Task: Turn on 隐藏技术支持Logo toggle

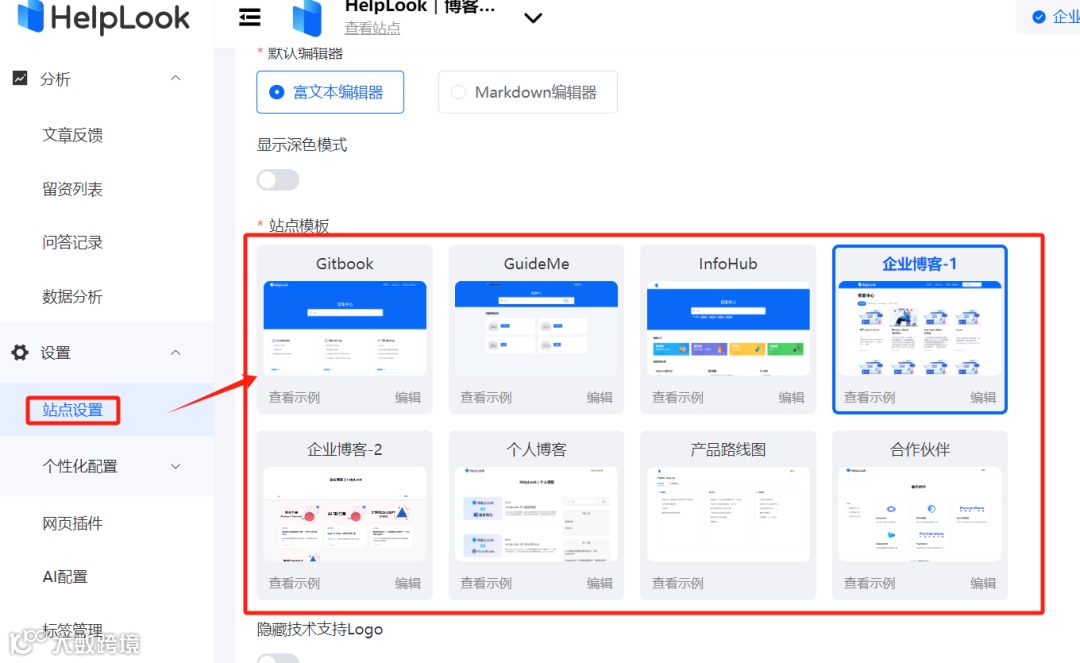Action: coord(277,657)
